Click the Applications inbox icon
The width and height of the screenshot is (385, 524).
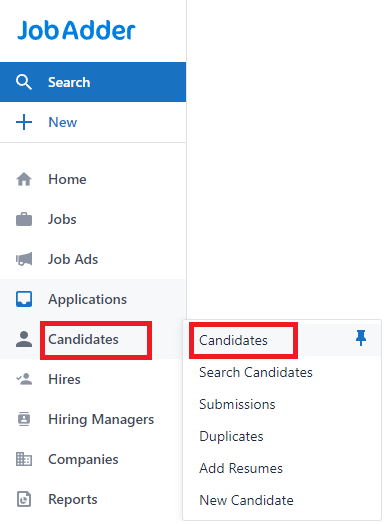coord(24,299)
